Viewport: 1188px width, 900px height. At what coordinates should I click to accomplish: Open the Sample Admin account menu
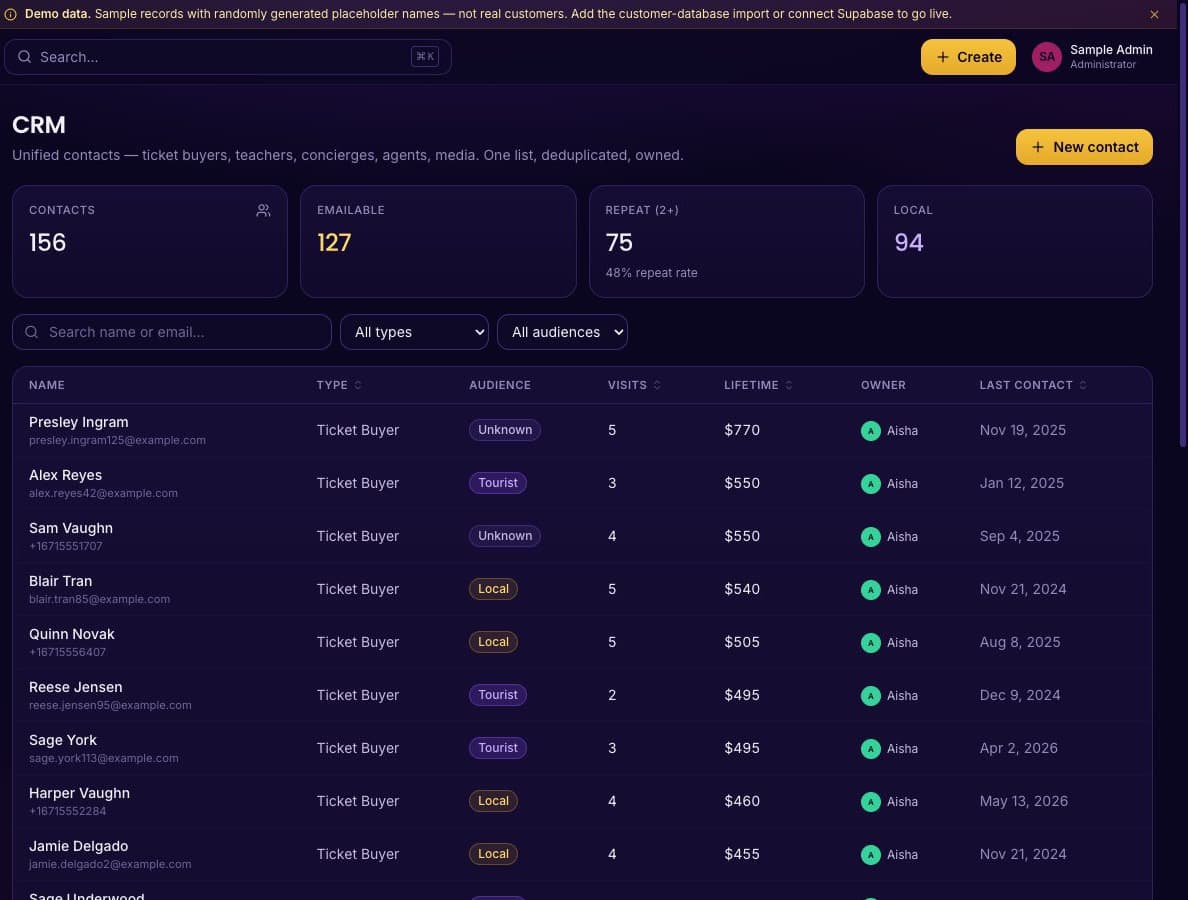pyautogui.click(x=1092, y=57)
